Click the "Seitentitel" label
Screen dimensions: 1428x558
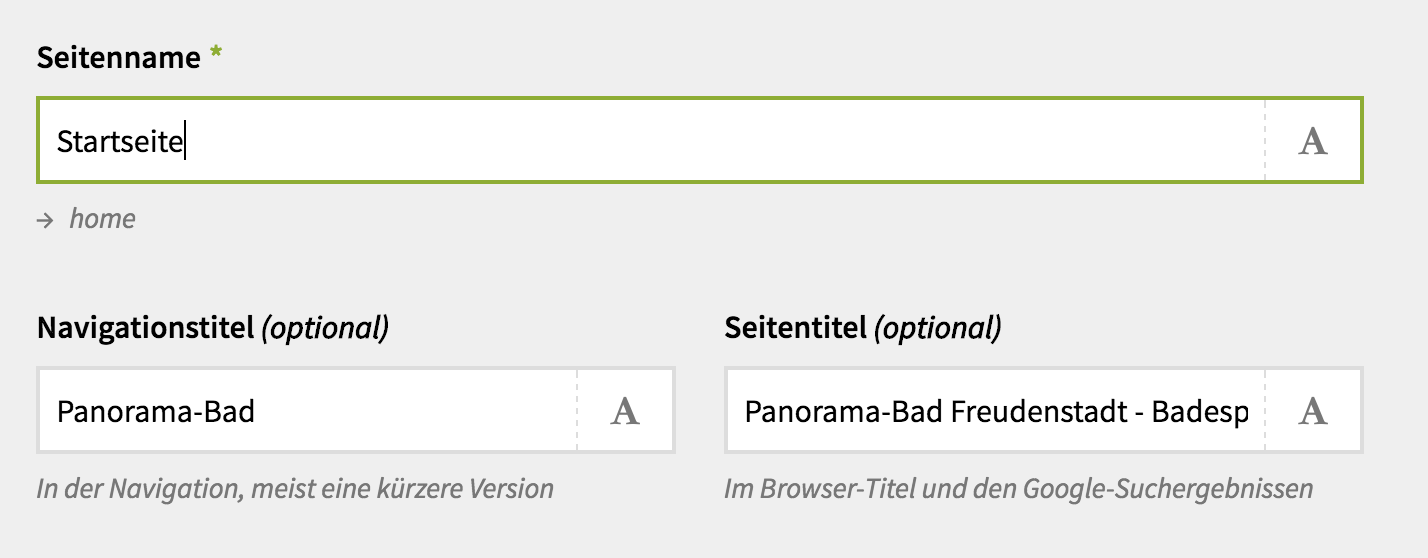click(x=796, y=328)
